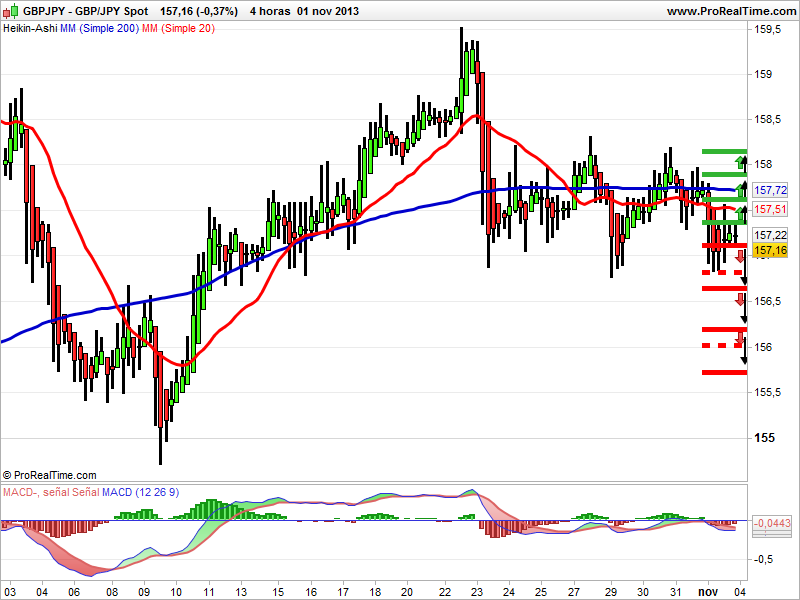
Task: Click the © ProRealTime.com copyright text
Action: click(x=49, y=475)
